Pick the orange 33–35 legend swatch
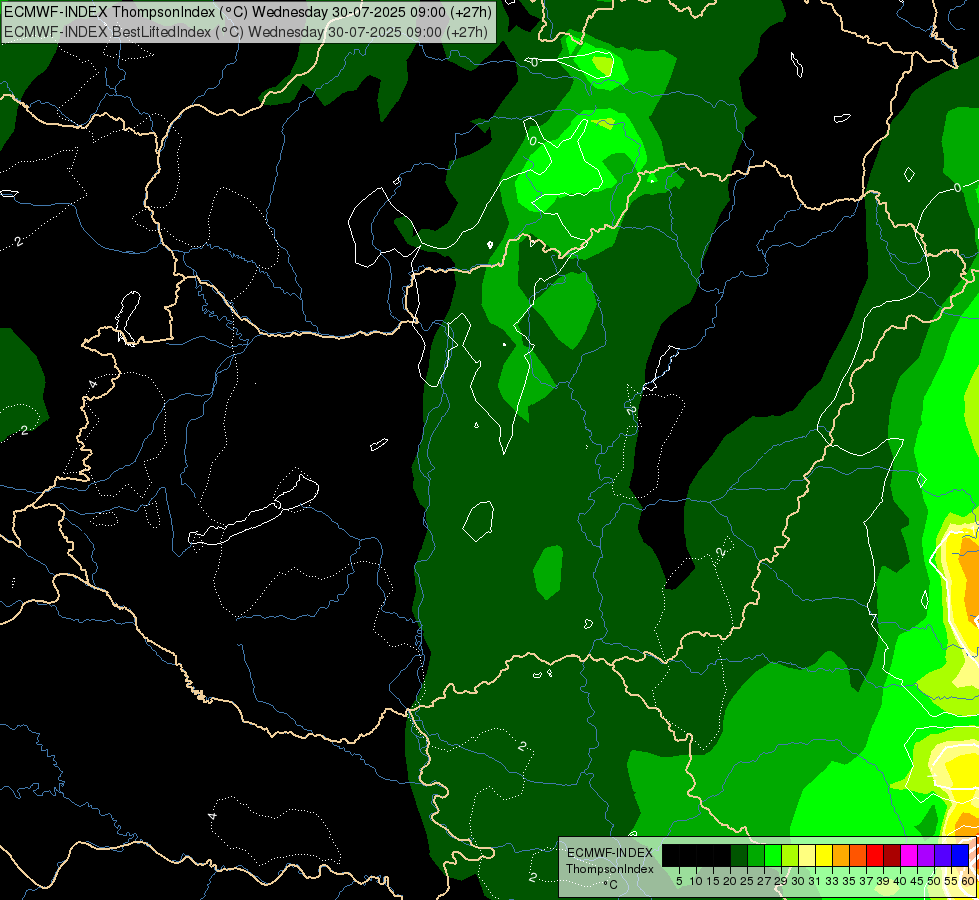This screenshot has height=900, width=979. tap(841, 855)
